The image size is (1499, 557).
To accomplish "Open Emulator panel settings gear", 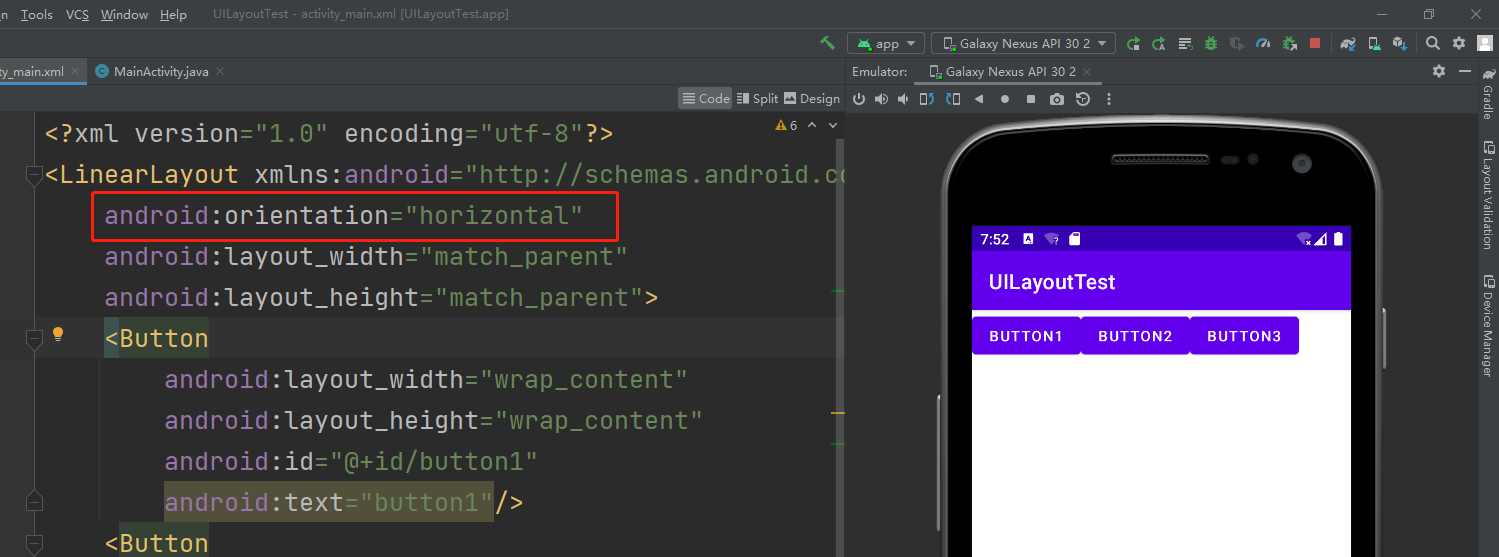I will coord(1439,71).
